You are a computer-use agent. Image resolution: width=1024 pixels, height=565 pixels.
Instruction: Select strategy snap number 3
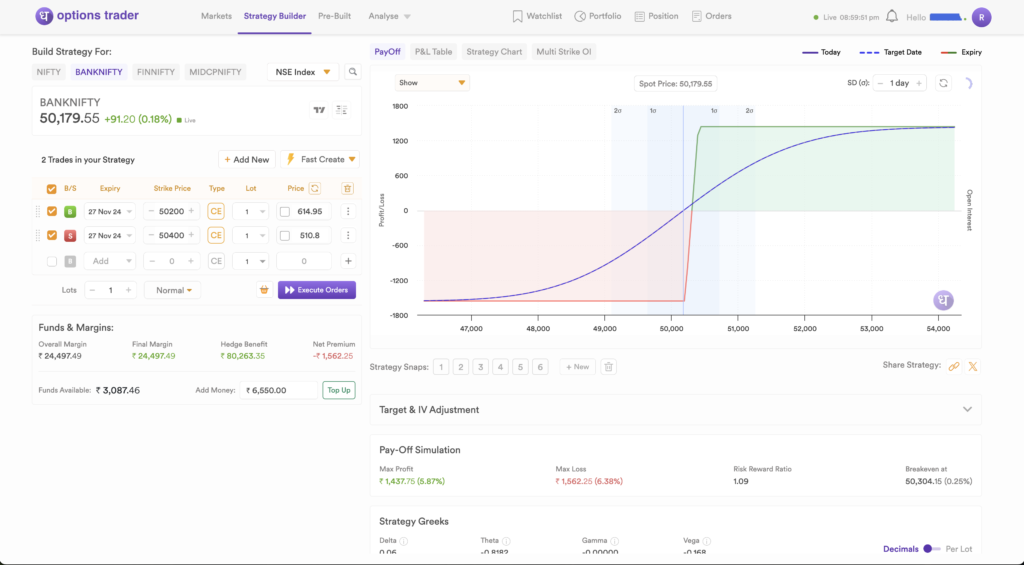[x=481, y=367]
